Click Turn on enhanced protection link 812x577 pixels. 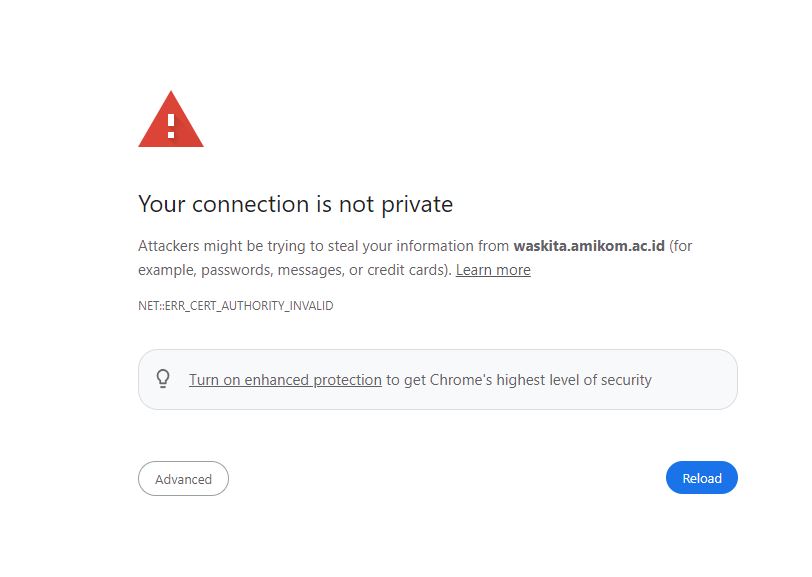[x=285, y=380]
